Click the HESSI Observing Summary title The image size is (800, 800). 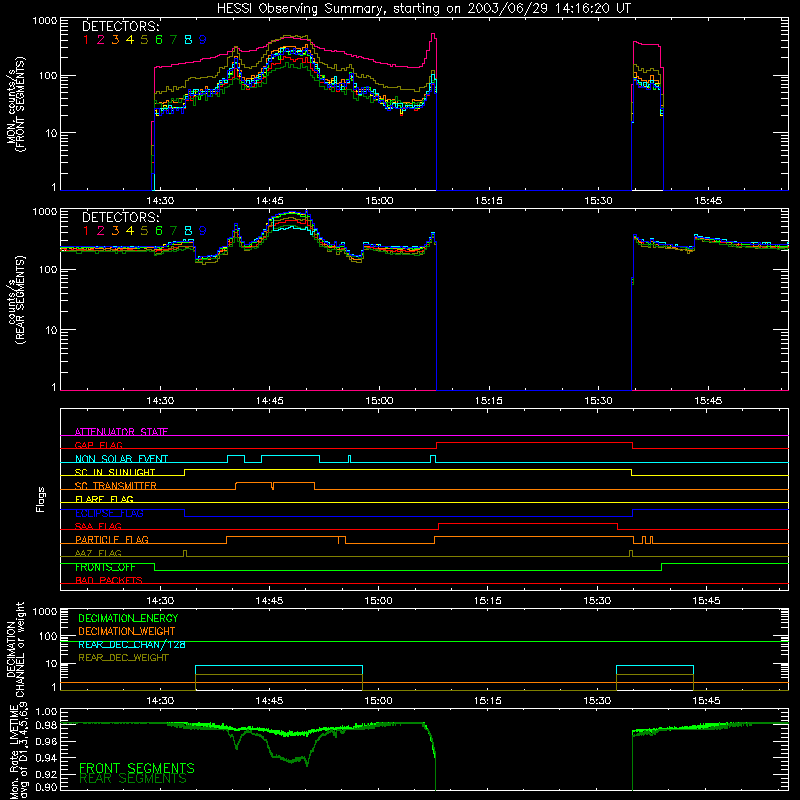[x=424, y=9]
